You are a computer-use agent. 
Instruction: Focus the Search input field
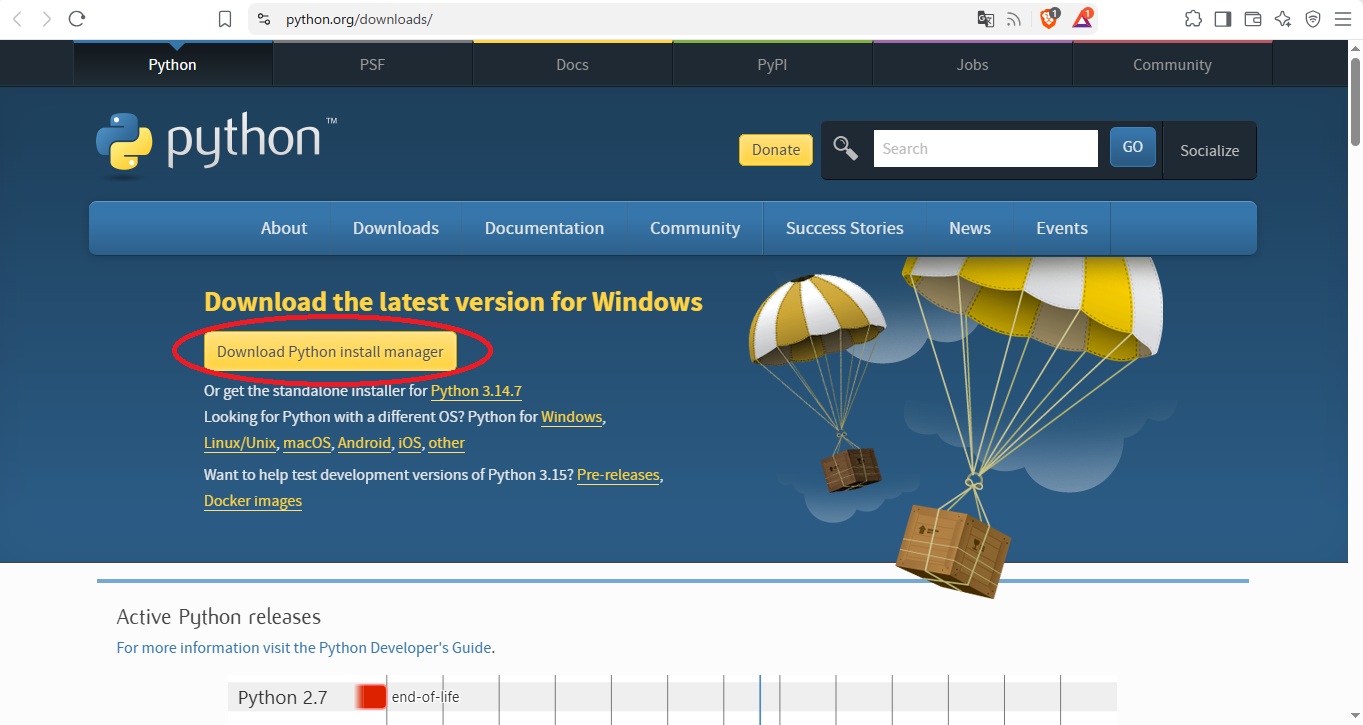986,149
